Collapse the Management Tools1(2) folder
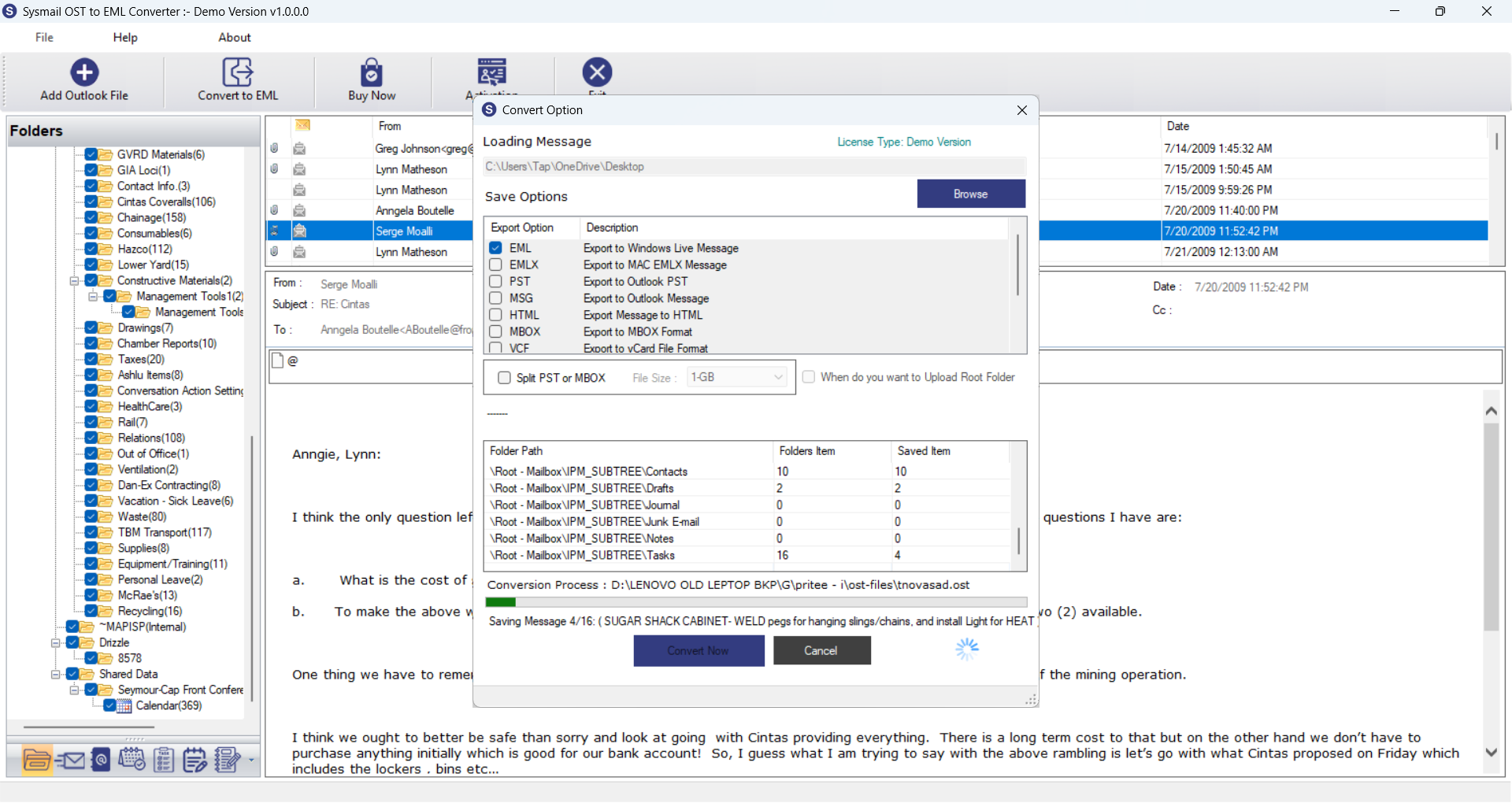The image size is (1512, 803). (93, 296)
